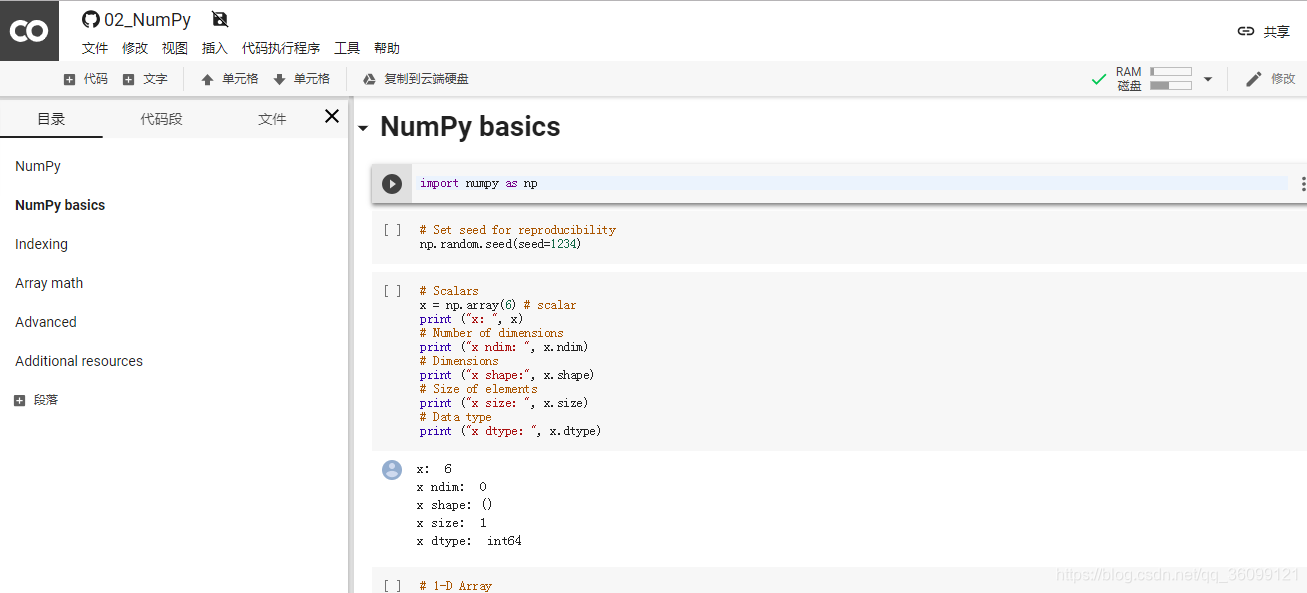Open the cell options three-dot menu

point(1301,183)
